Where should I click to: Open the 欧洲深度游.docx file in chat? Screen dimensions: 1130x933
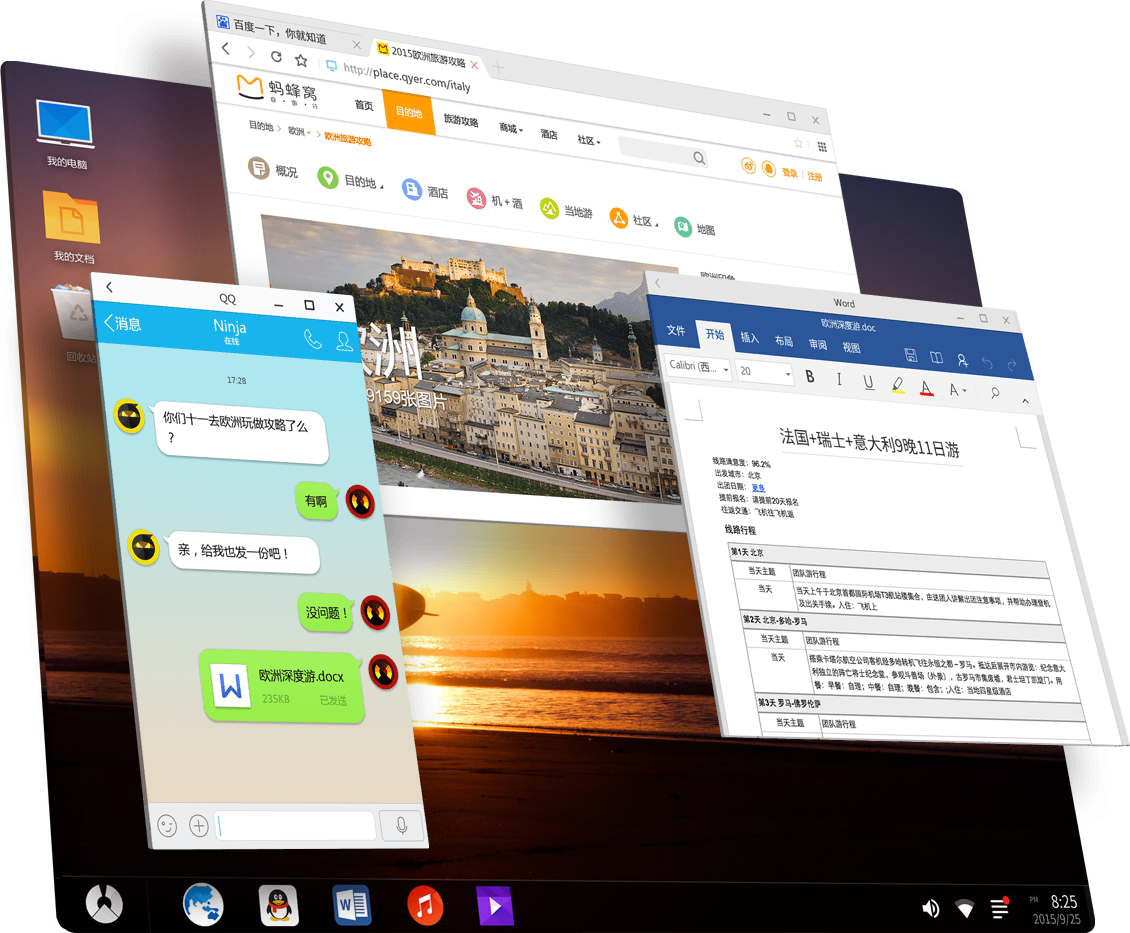point(282,684)
